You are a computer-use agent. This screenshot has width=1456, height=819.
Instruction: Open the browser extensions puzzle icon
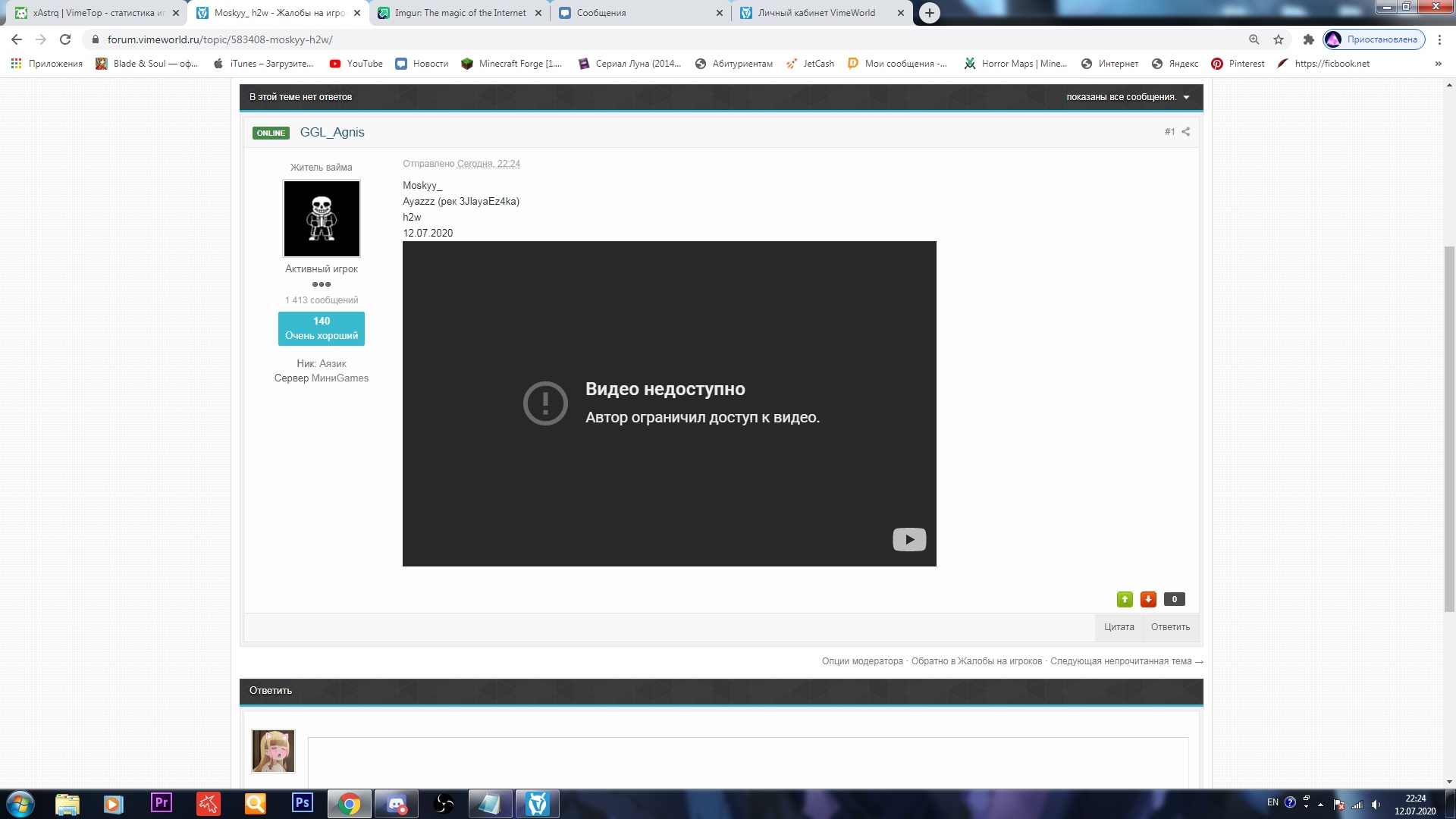[1308, 39]
